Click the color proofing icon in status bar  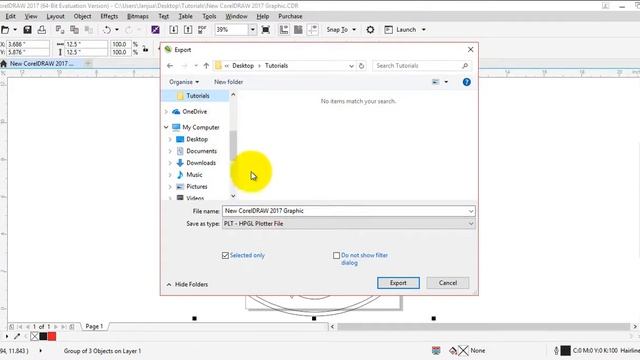click(436, 351)
